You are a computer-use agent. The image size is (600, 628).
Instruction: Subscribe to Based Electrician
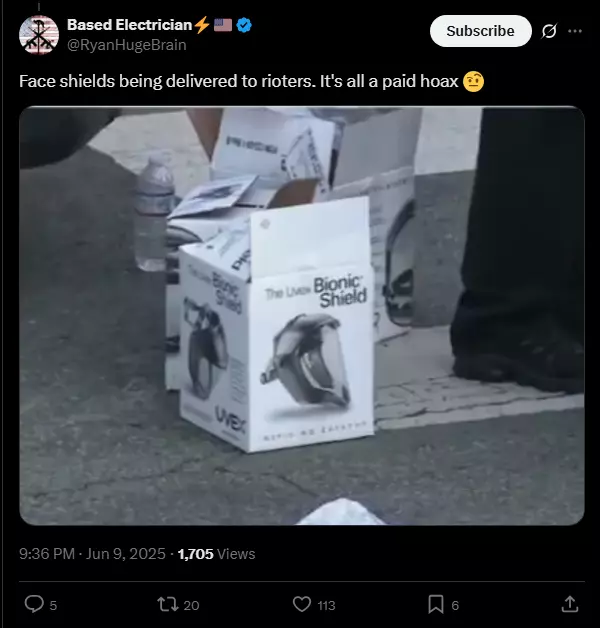pyautogui.click(x=481, y=31)
